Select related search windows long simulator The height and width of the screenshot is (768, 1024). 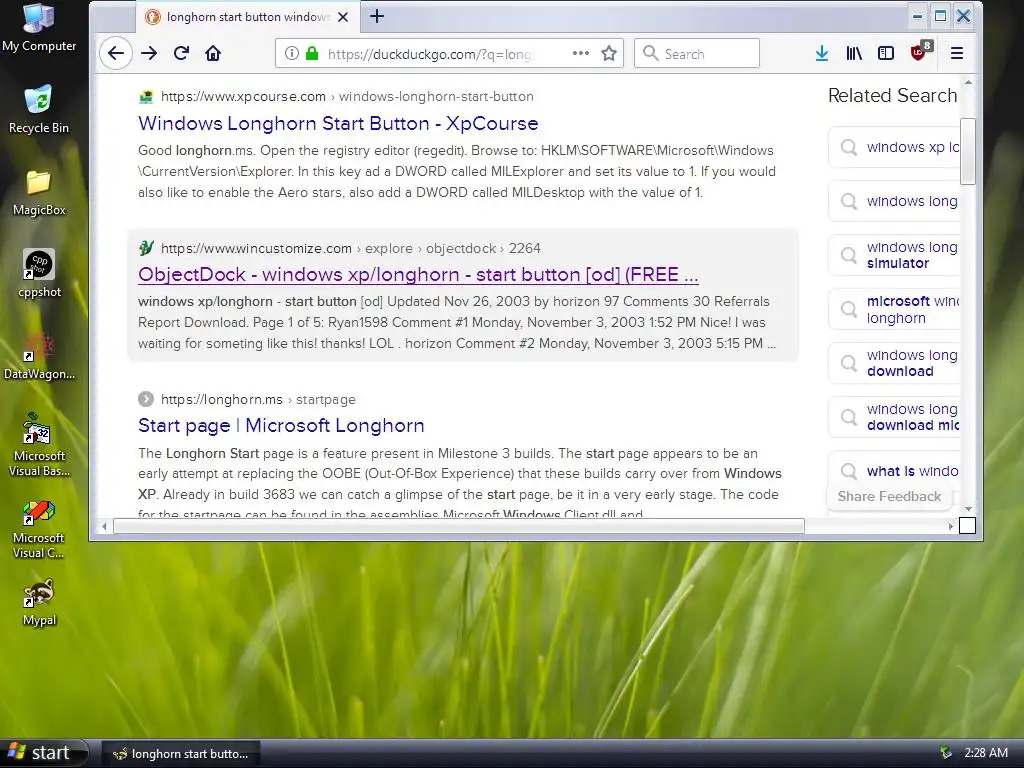(x=895, y=255)
